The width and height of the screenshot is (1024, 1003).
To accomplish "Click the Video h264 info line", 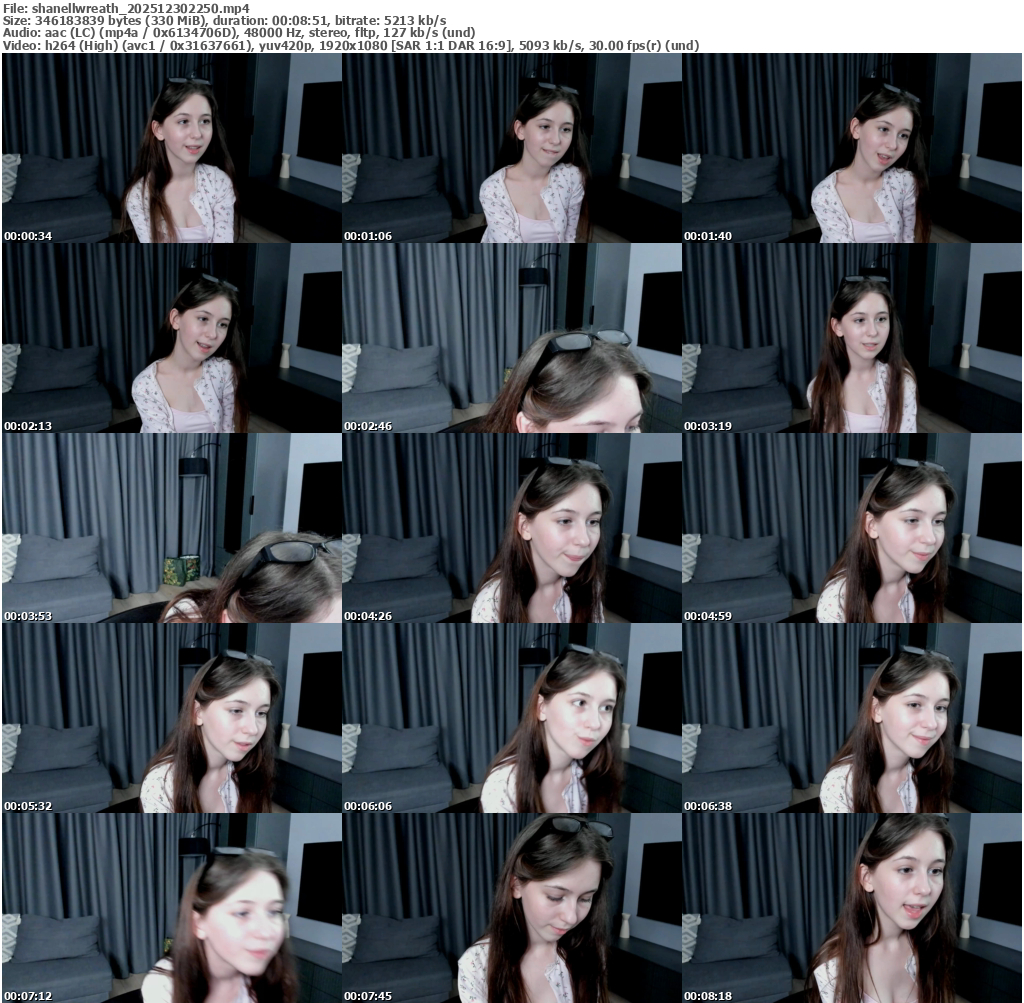I will click(x=350, y=45).
